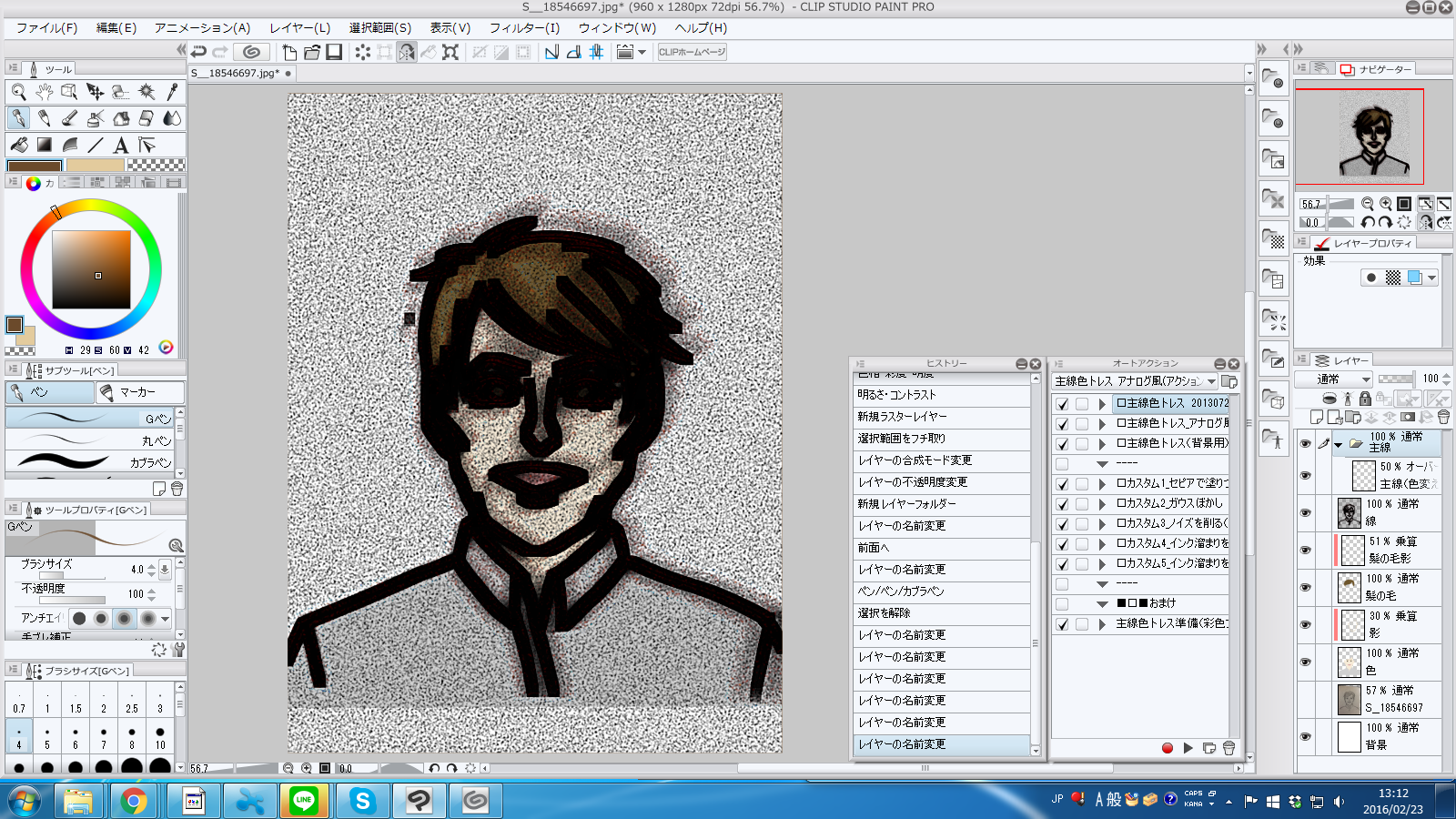Click the Undo arrow in the command bar
Viewport: 1456px width, 819px height.
(198, 52)
